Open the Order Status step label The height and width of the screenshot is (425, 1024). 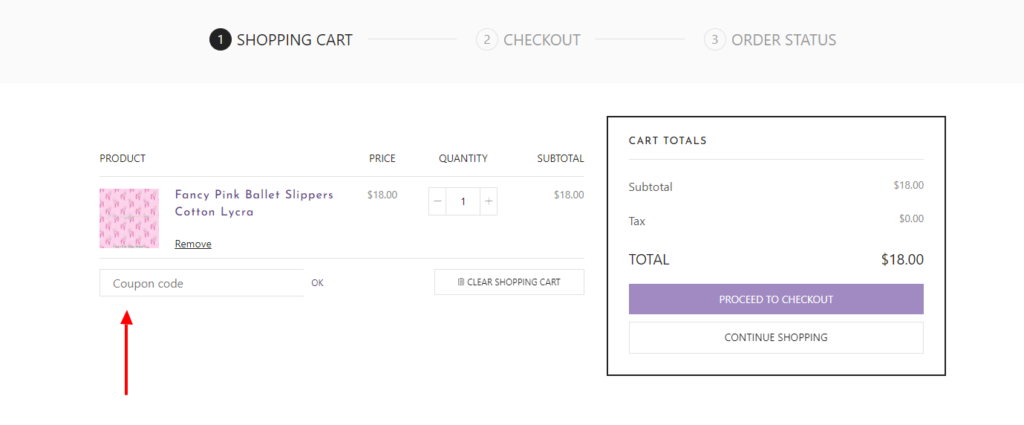783,40
